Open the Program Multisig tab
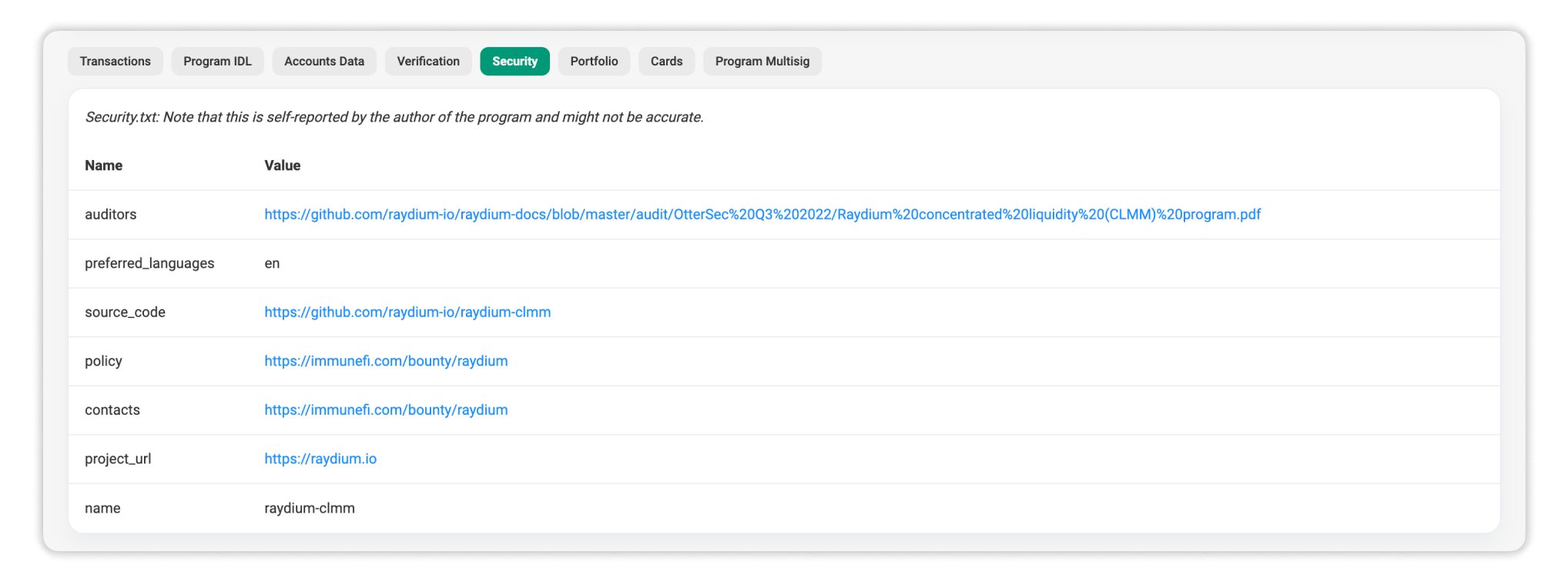Image resolution: width=1568 pixels, height=582 pixels. click(762, 62)
